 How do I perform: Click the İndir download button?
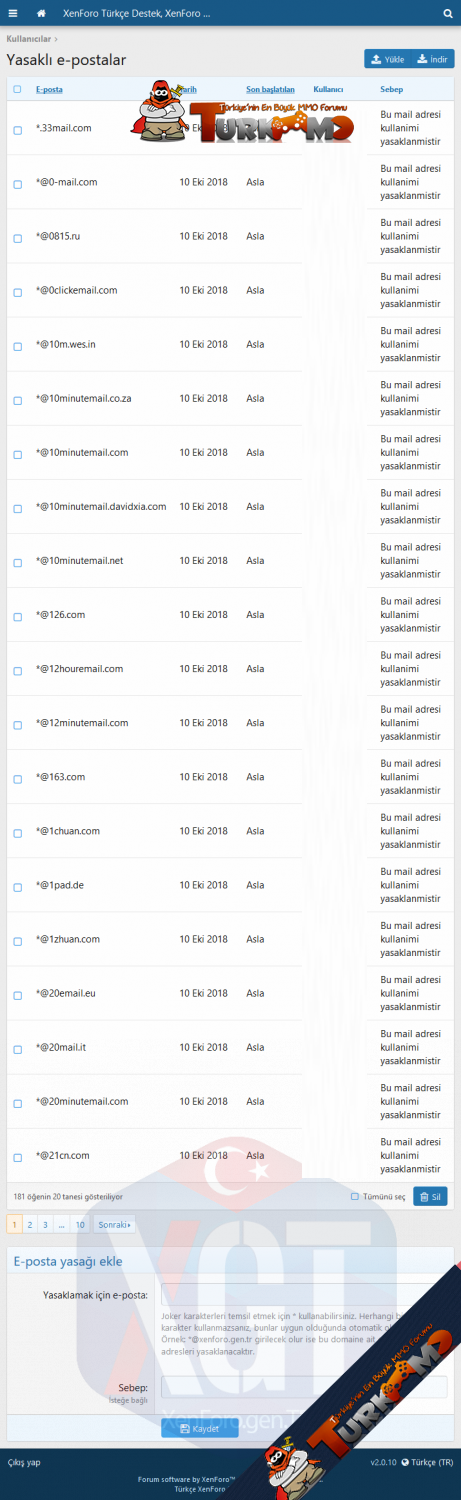(434, 59)
